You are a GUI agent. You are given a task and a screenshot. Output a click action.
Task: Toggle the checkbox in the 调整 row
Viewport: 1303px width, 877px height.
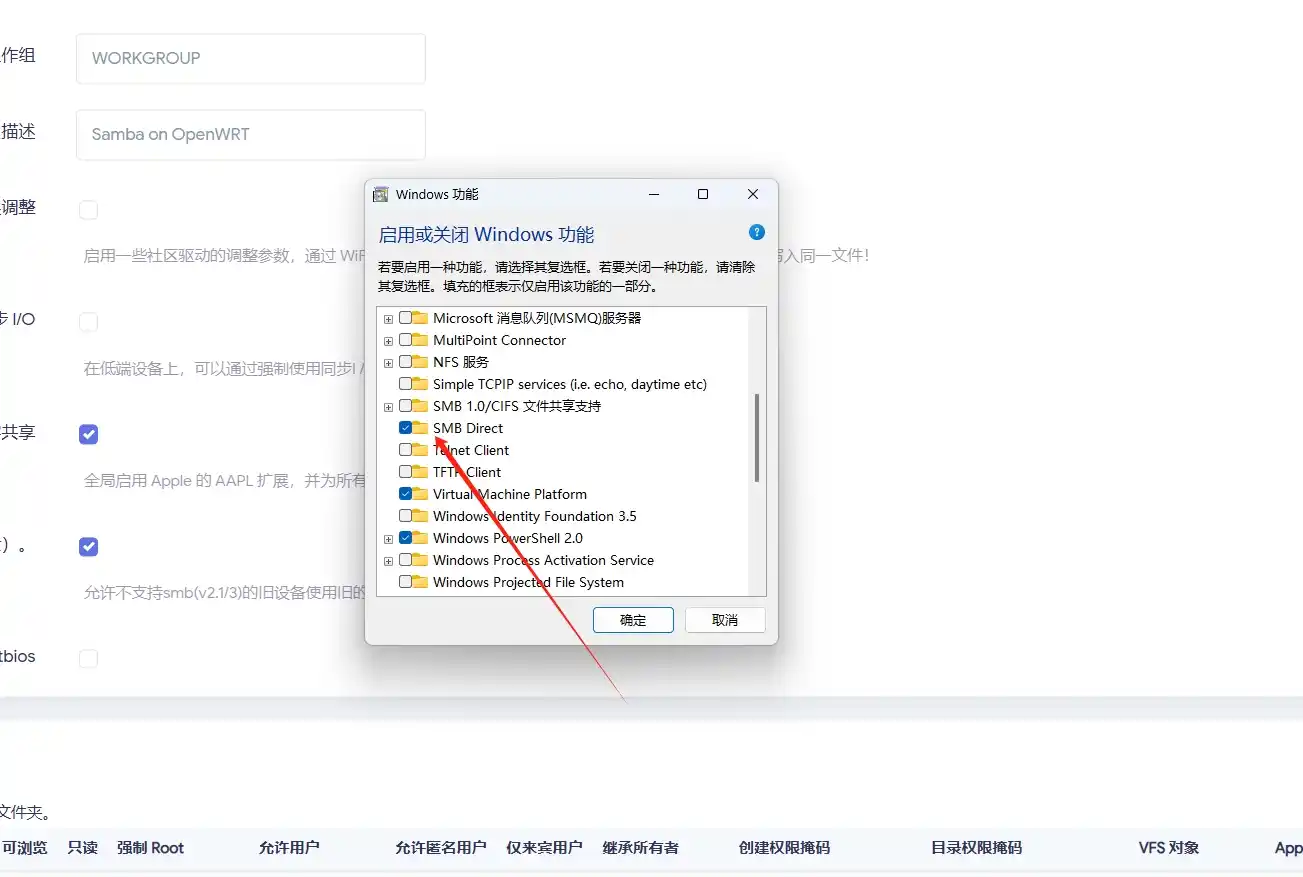89,210
